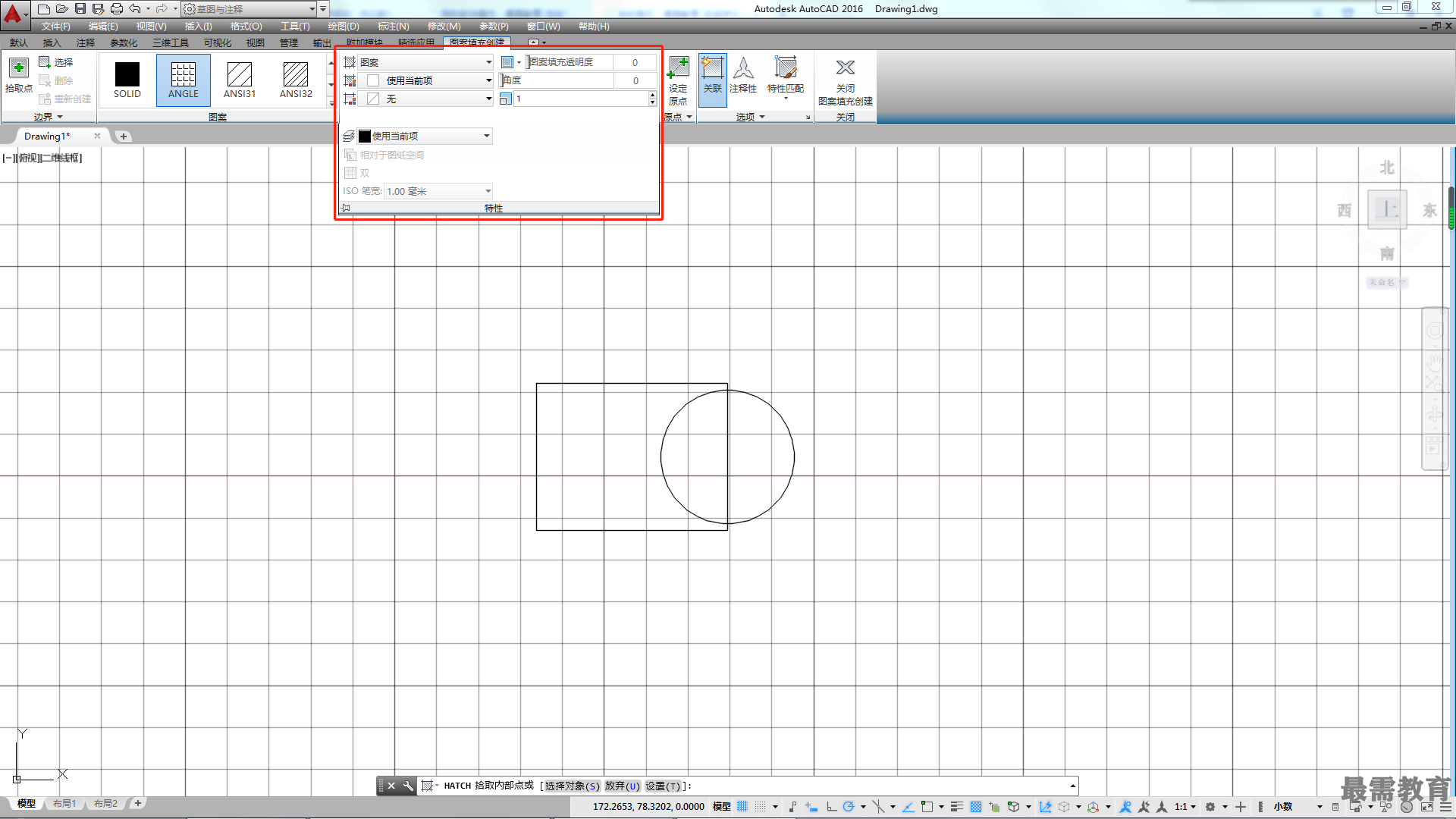Open the 绘图(D) menu
1456x819 pixels.
coord(344,27)
